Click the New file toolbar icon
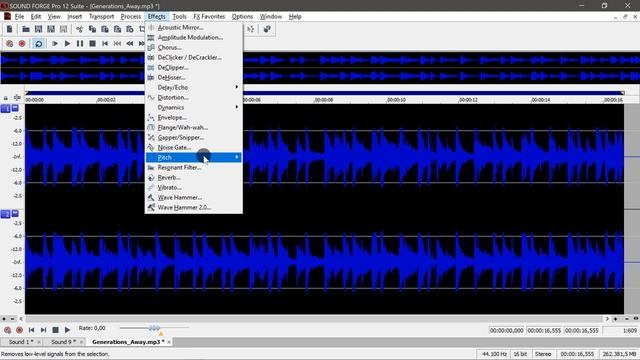This screenshot has width=640, height=360. 9,29
